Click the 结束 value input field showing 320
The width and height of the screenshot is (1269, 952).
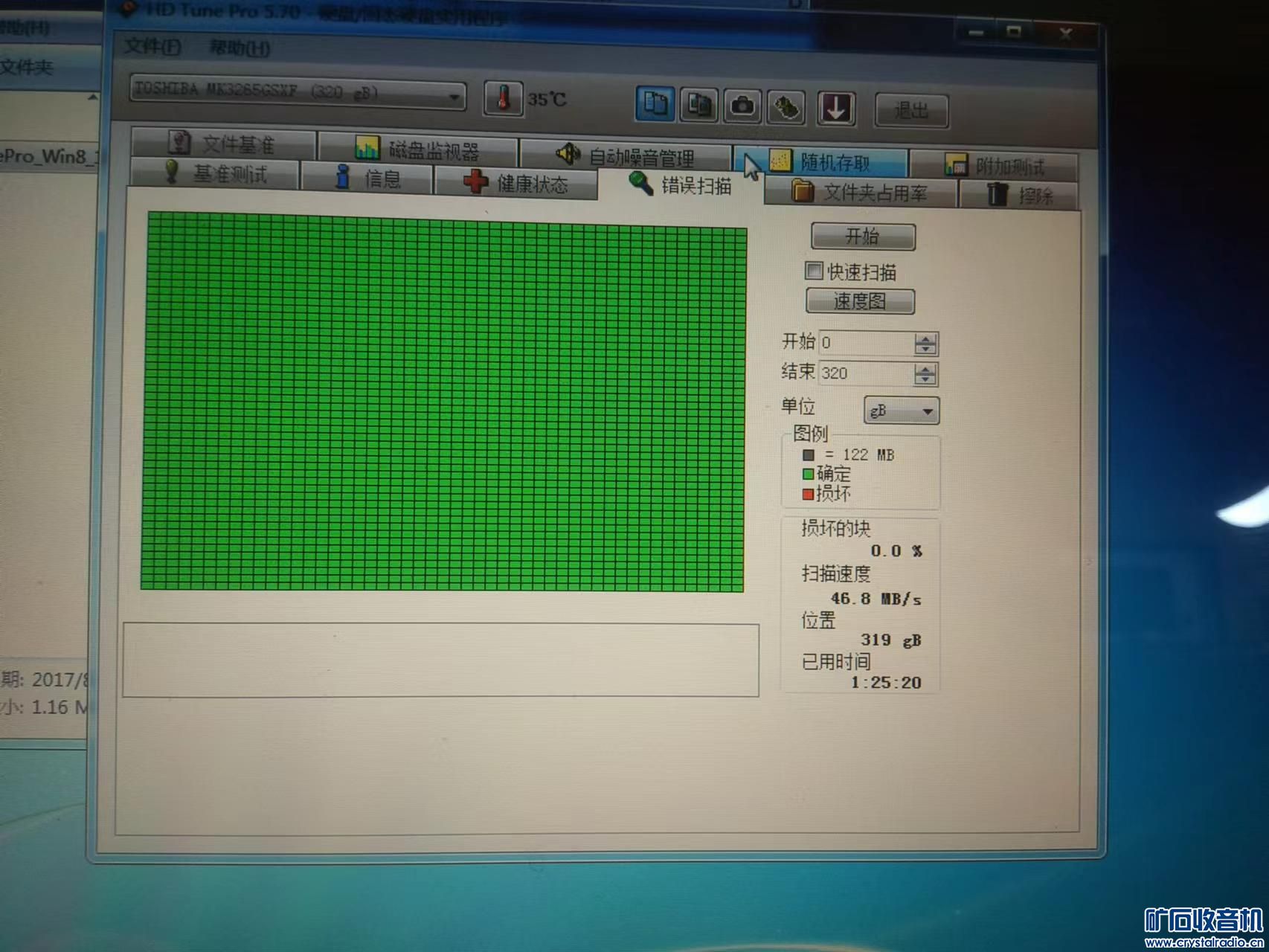pos(867,373)
